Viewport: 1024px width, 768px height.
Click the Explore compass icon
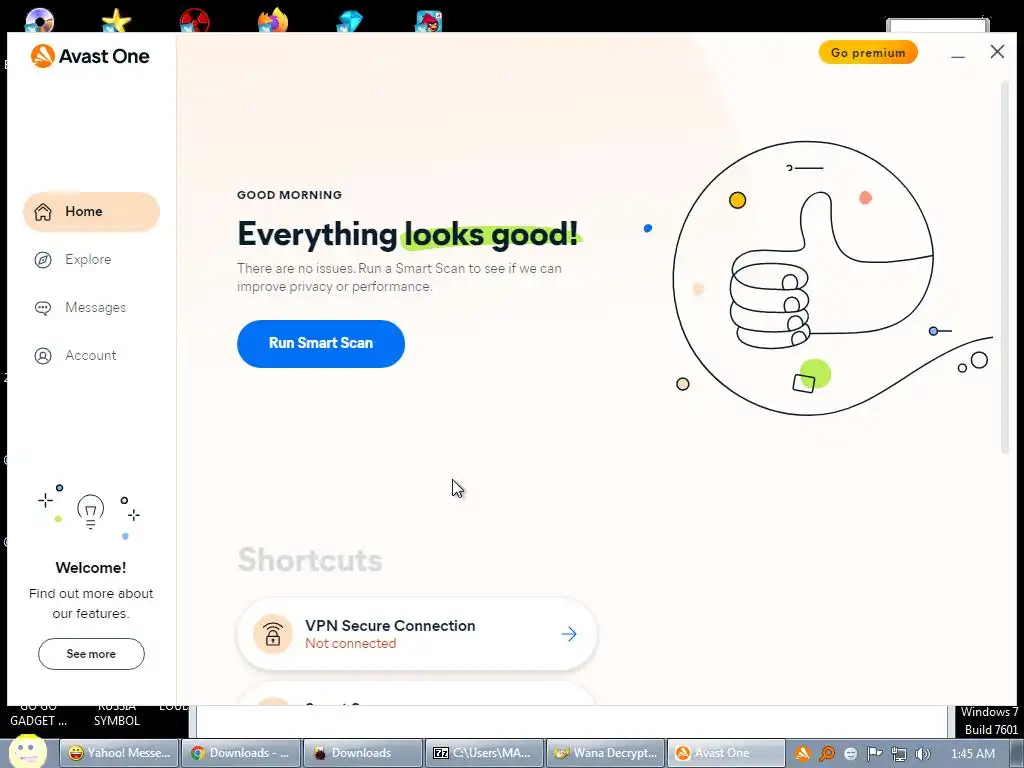(x=43, y=259)
